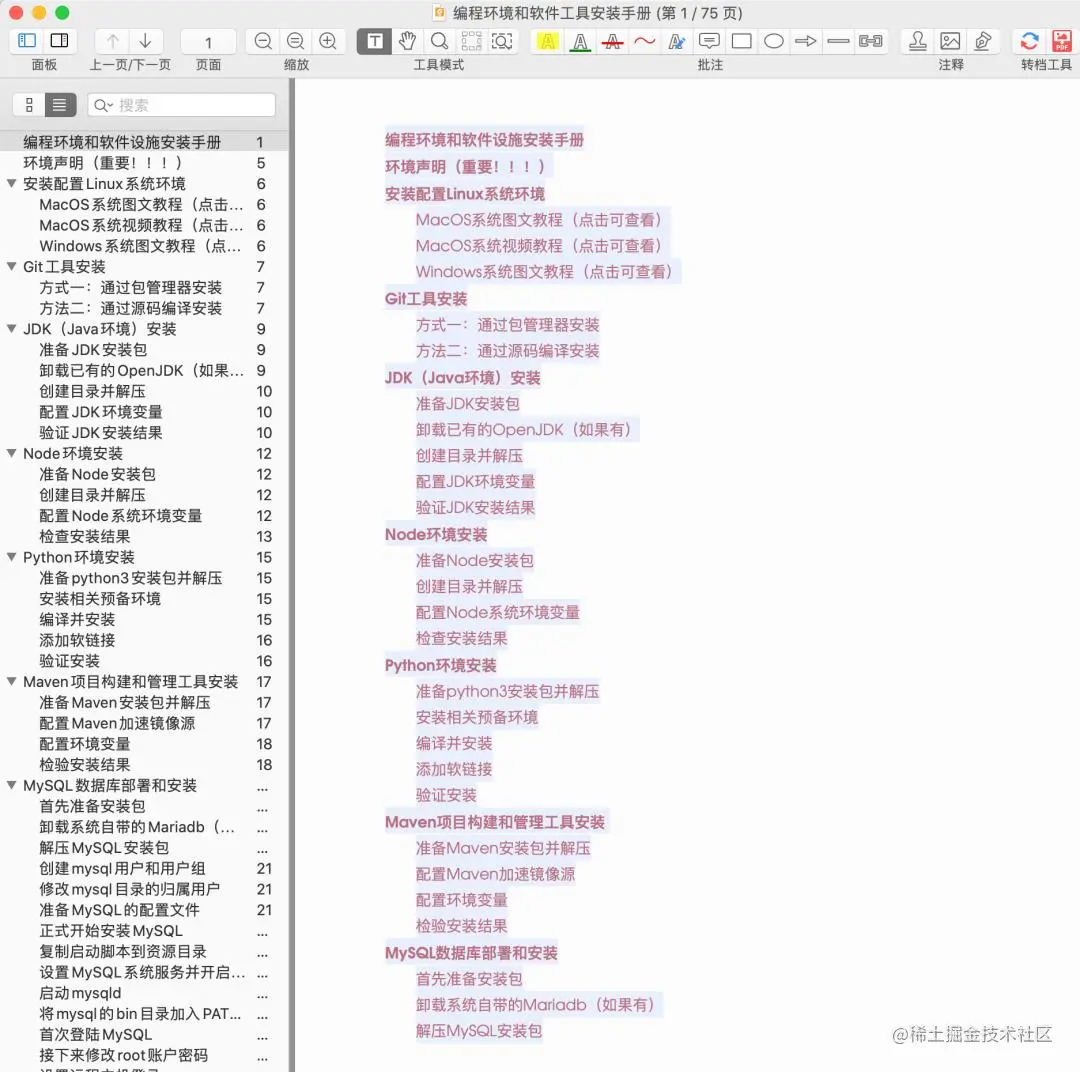
Task: Select the Magnify tool
Action: click(x=439, y=41)
